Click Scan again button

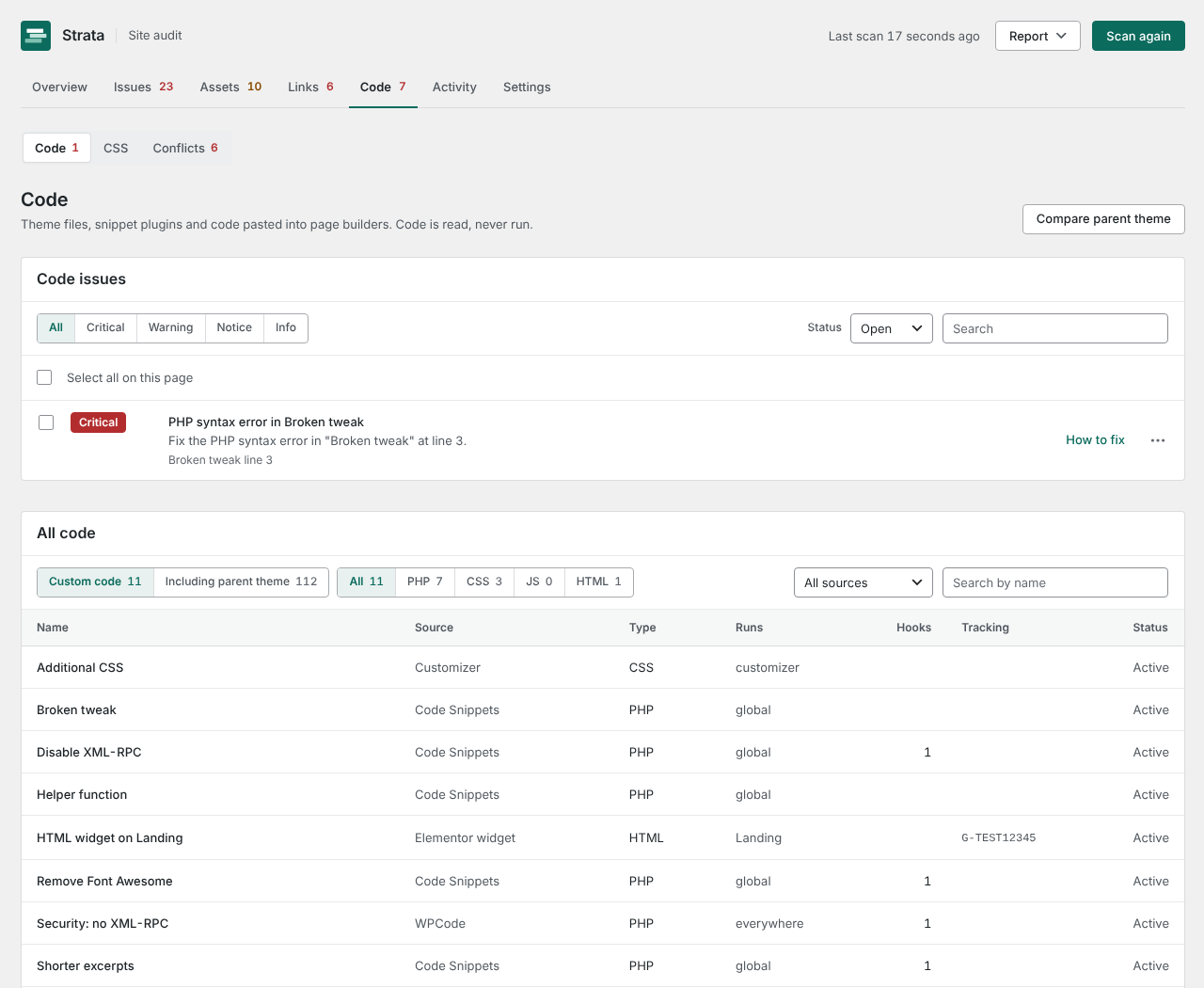point(1138,36)
